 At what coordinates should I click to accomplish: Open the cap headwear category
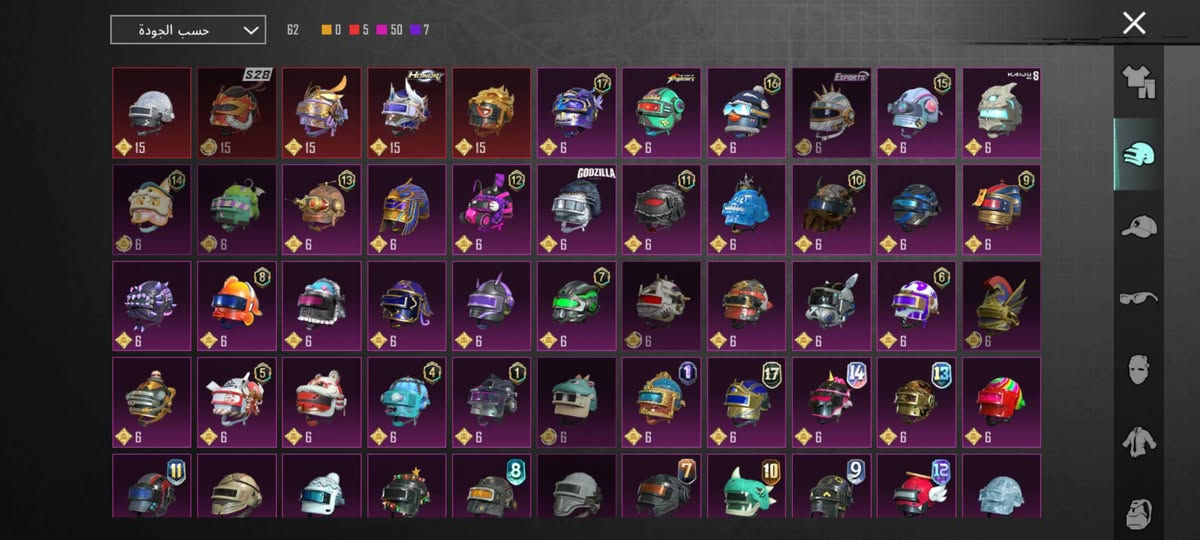click(x=1138, y=227)
